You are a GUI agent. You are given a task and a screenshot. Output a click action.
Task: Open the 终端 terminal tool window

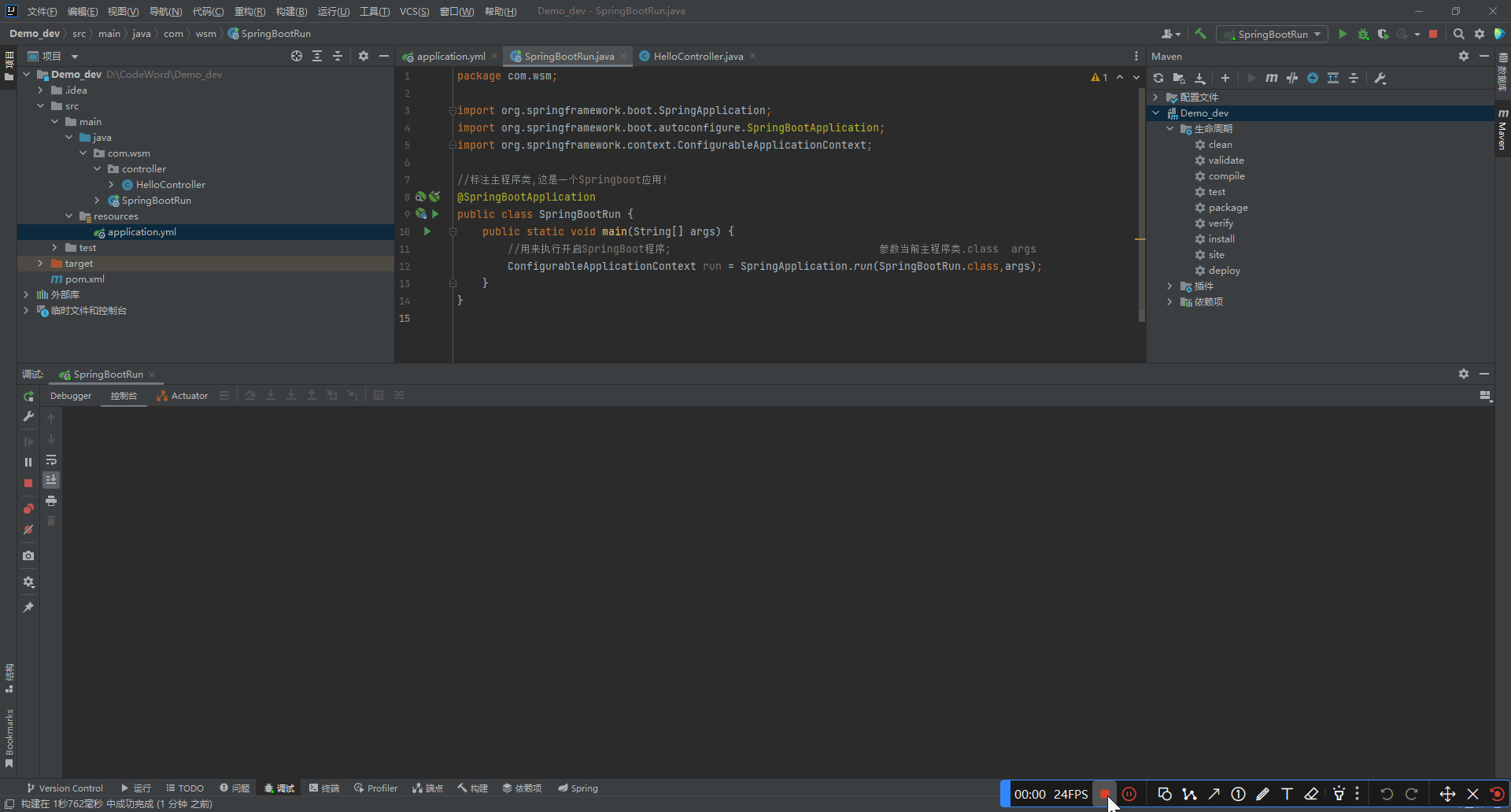(x=324, y=788)
